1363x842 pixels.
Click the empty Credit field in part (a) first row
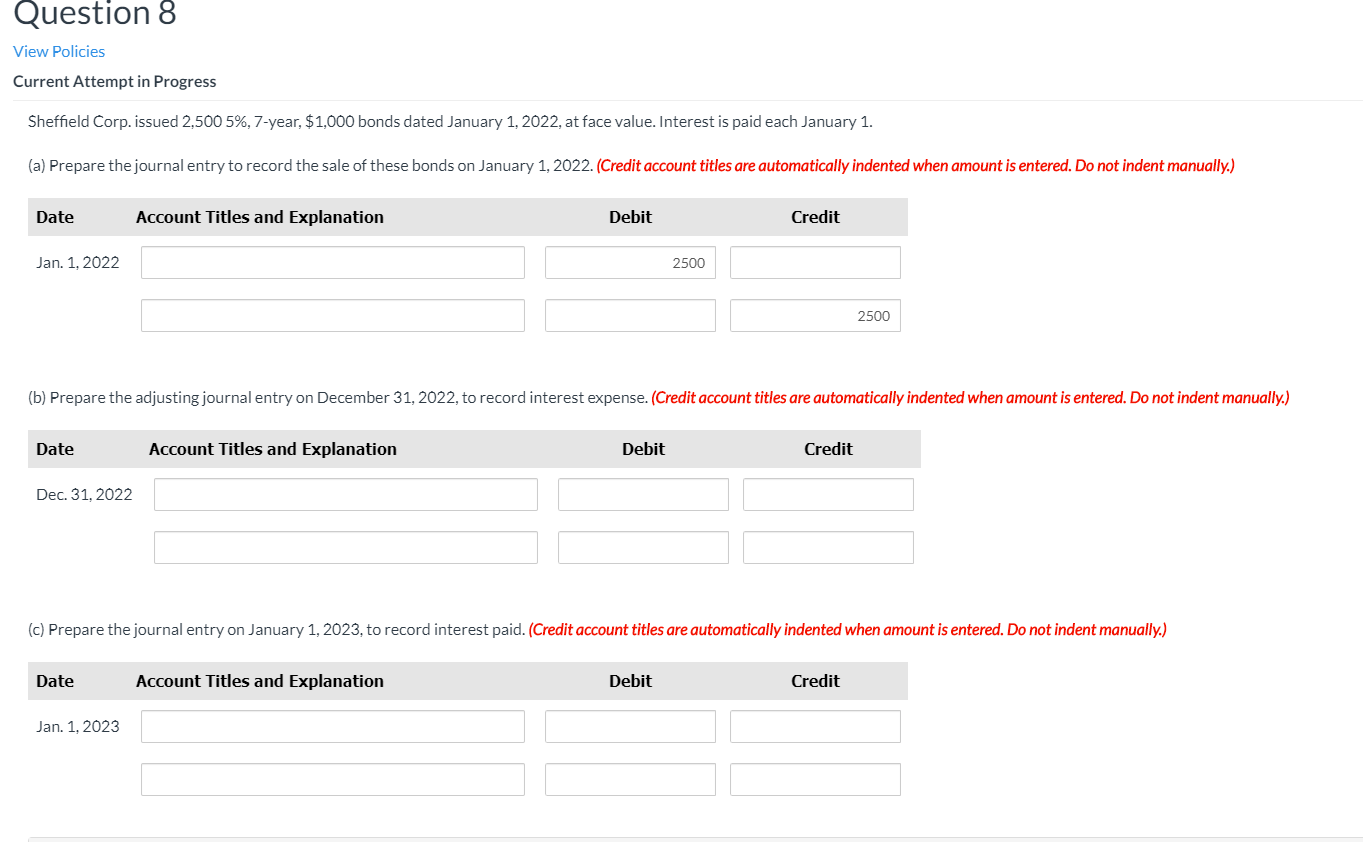[x=814, y=262]
